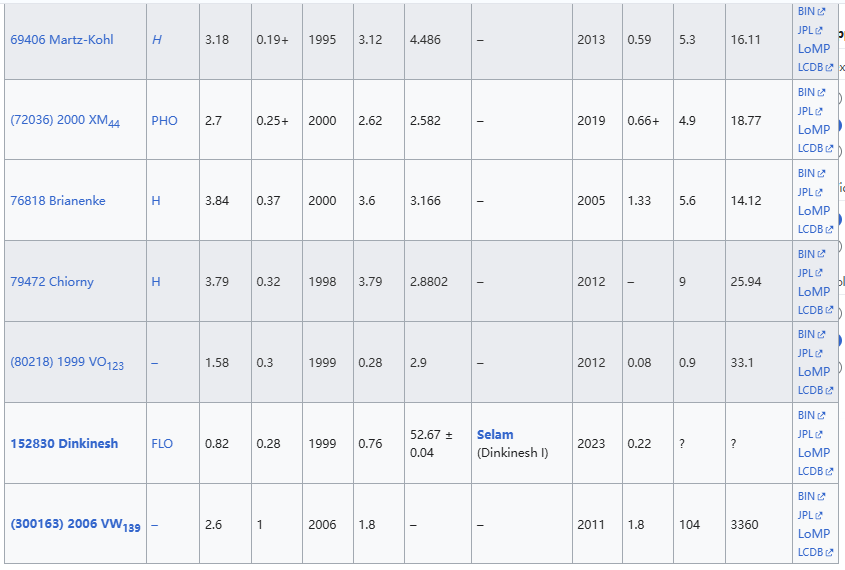Click the FLO family link
Image resolution: width=845 pixels, height=570 pixels.
pyautogui.click(x=163, y=444)
